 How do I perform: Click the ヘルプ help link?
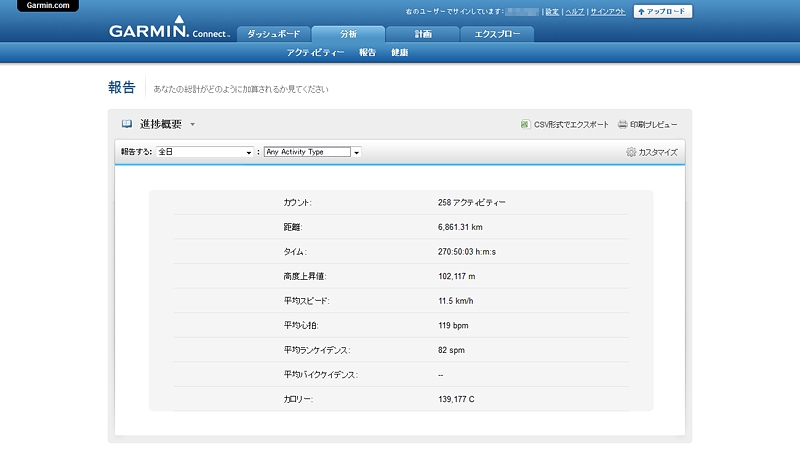(574, 12)
